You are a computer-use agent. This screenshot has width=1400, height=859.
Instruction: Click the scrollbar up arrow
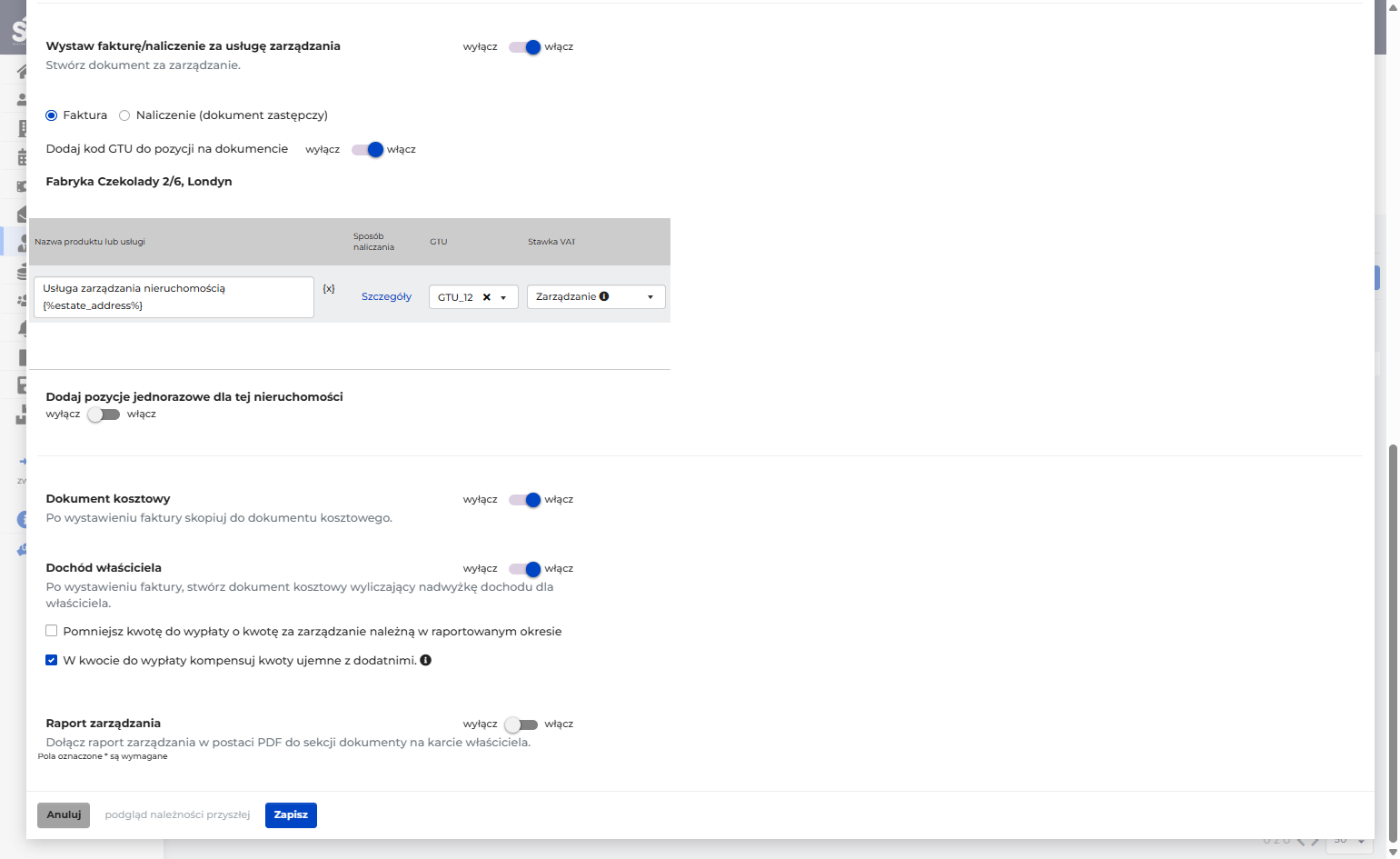tap(1394, 6)
